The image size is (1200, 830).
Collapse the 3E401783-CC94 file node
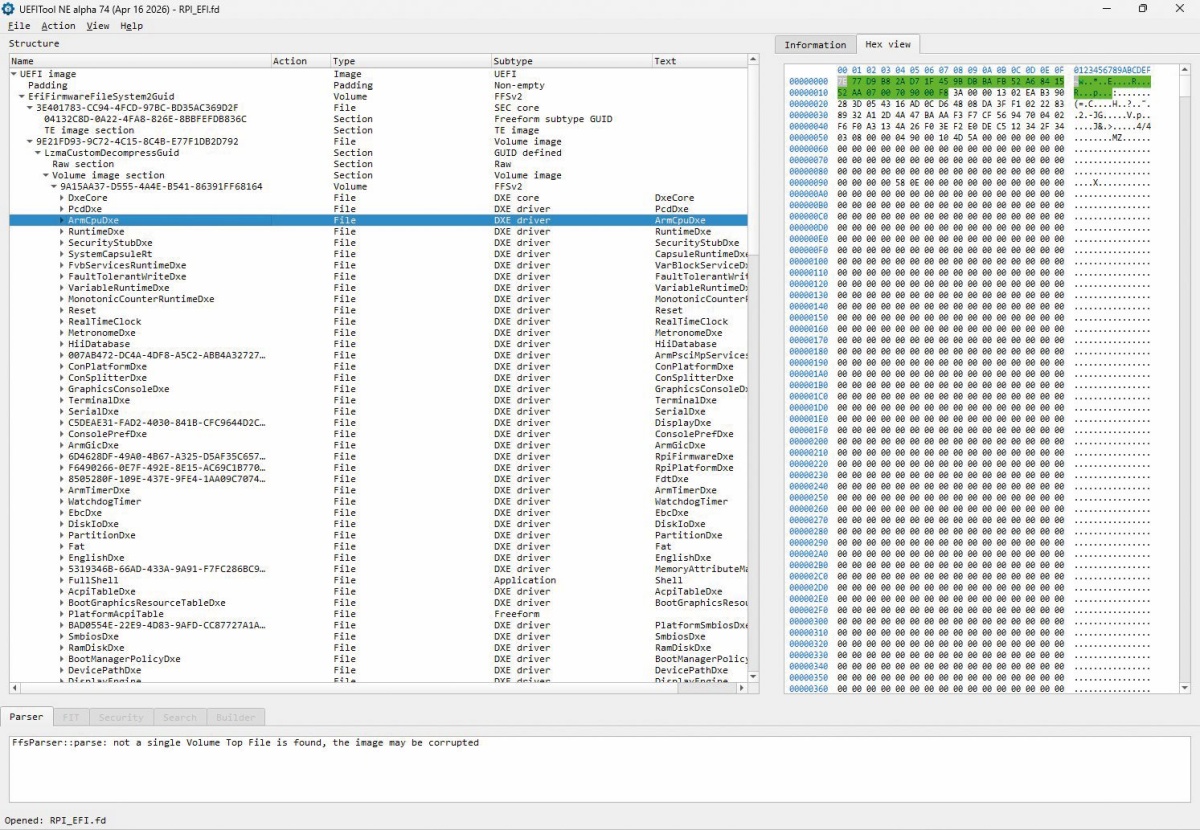30,108
